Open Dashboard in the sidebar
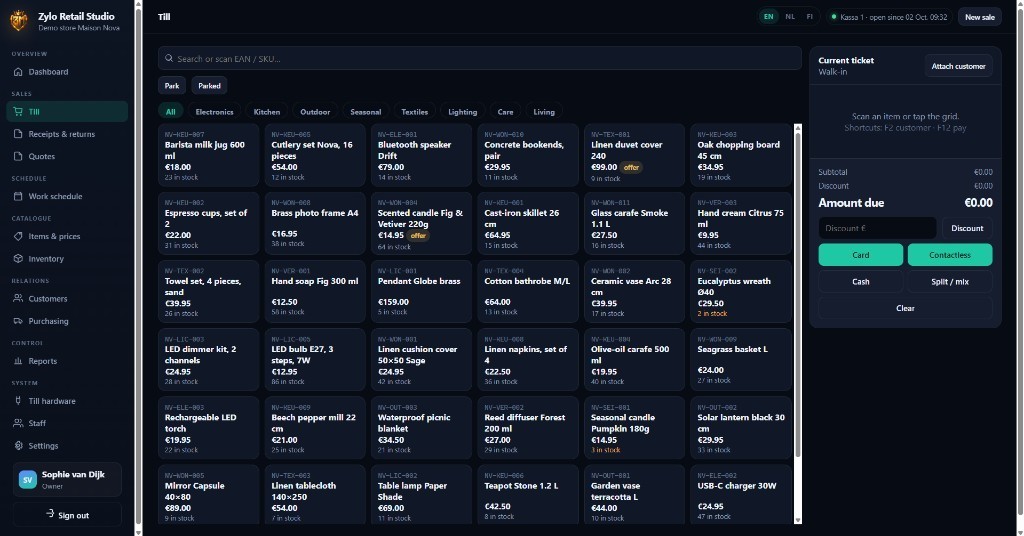Screen dimensions: 1024x536 click(x=67, y=72)
